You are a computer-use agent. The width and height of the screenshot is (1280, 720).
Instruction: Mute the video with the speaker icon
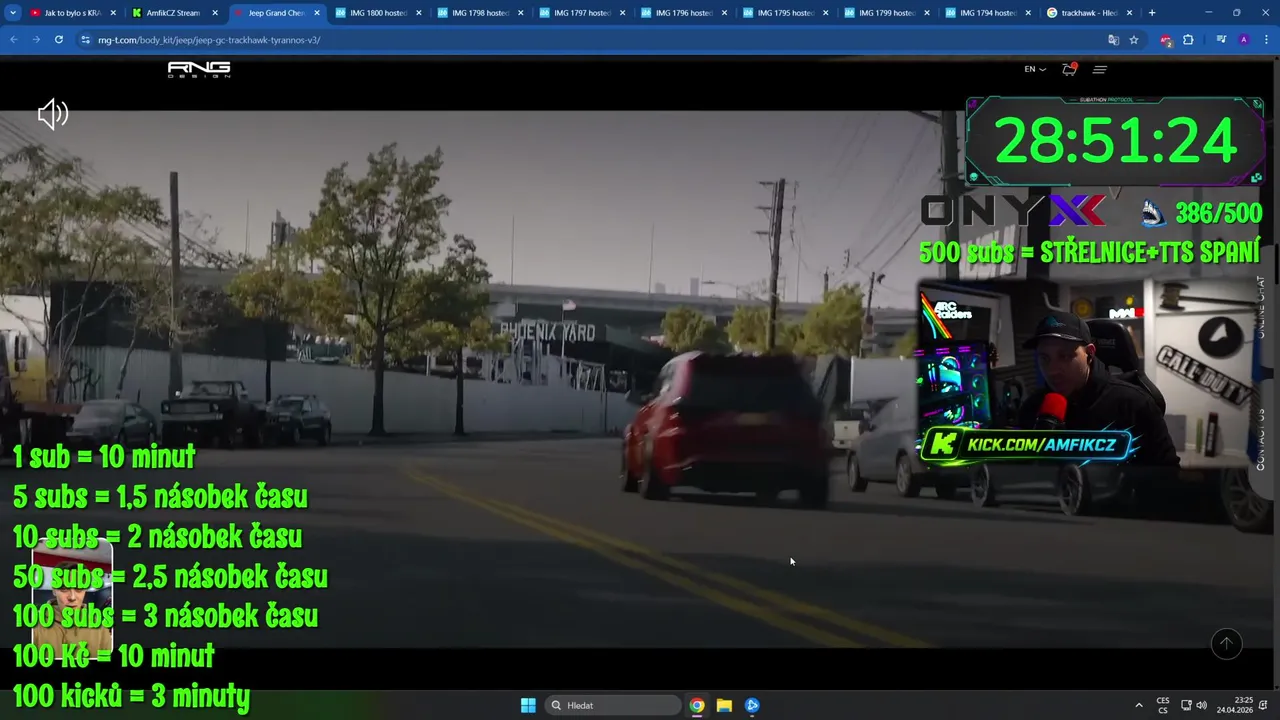(x=52, y=114)
